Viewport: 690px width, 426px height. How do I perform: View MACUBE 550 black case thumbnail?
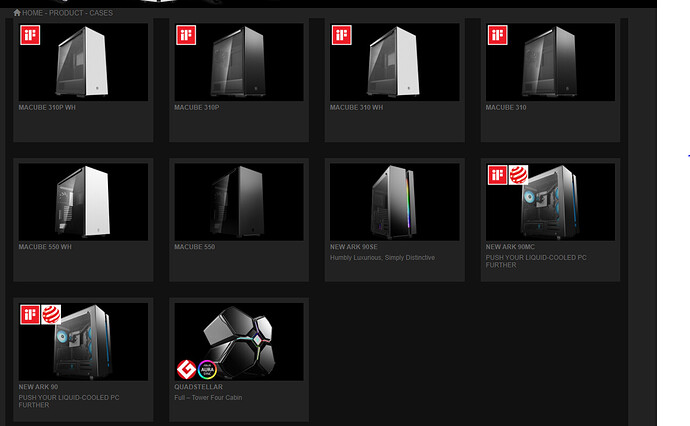[239, 202]
